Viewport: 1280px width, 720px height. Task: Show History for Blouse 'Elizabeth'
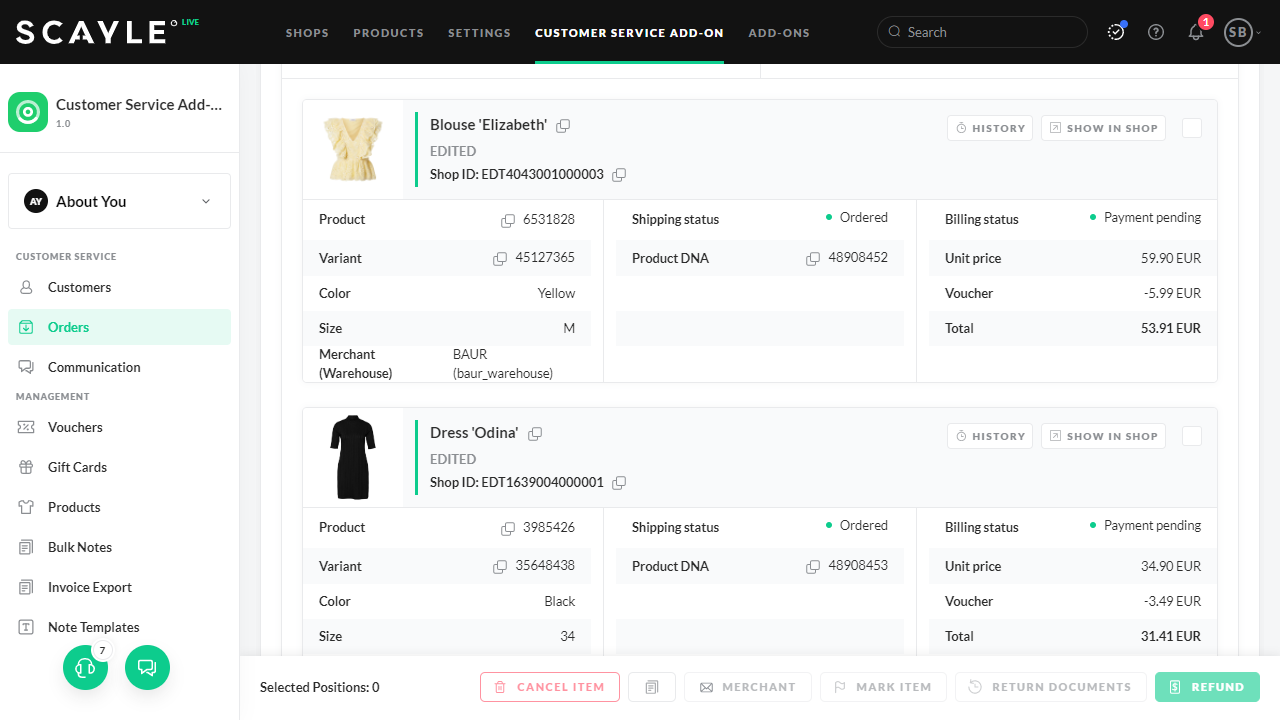tap(989, 128)
